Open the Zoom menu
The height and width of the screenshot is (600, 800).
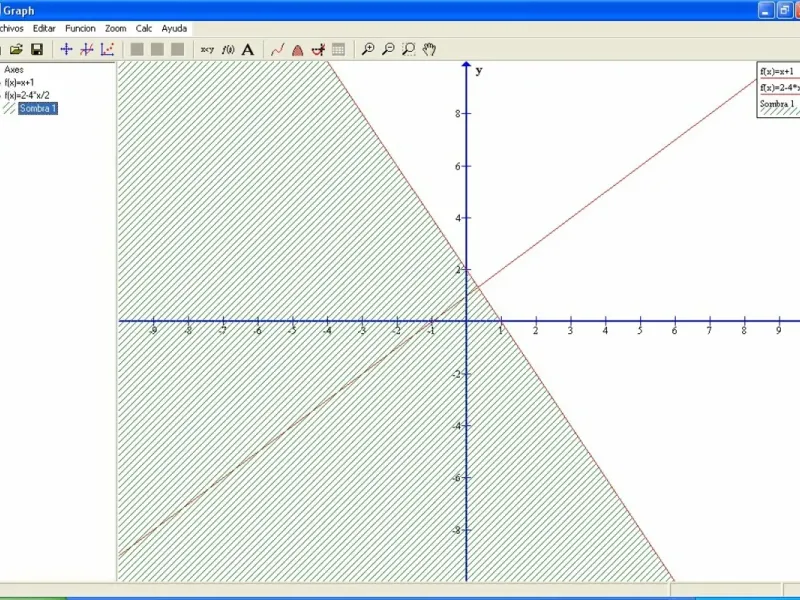click(x=116, y=29)
